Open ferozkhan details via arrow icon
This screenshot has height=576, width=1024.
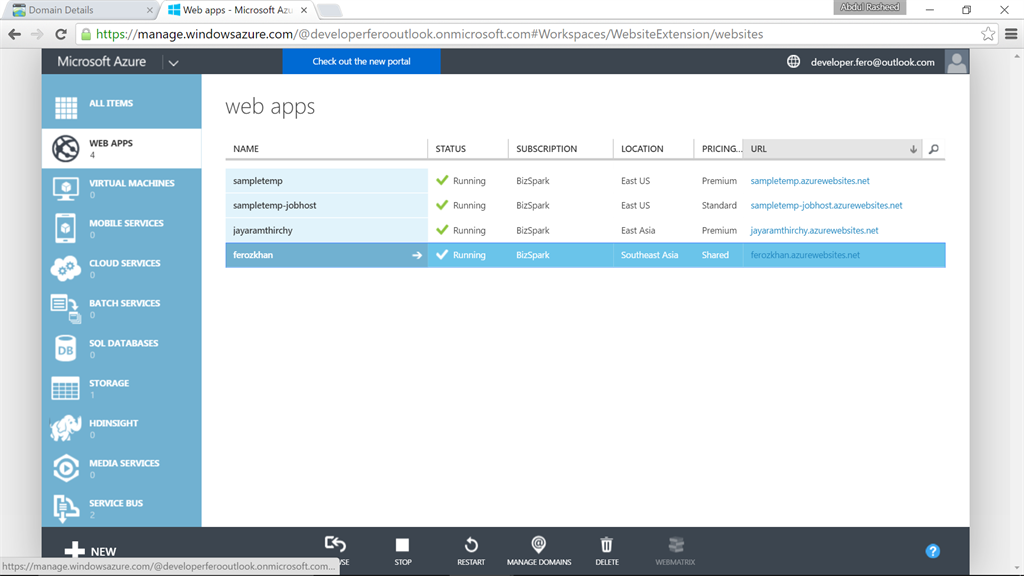(417, 255)
